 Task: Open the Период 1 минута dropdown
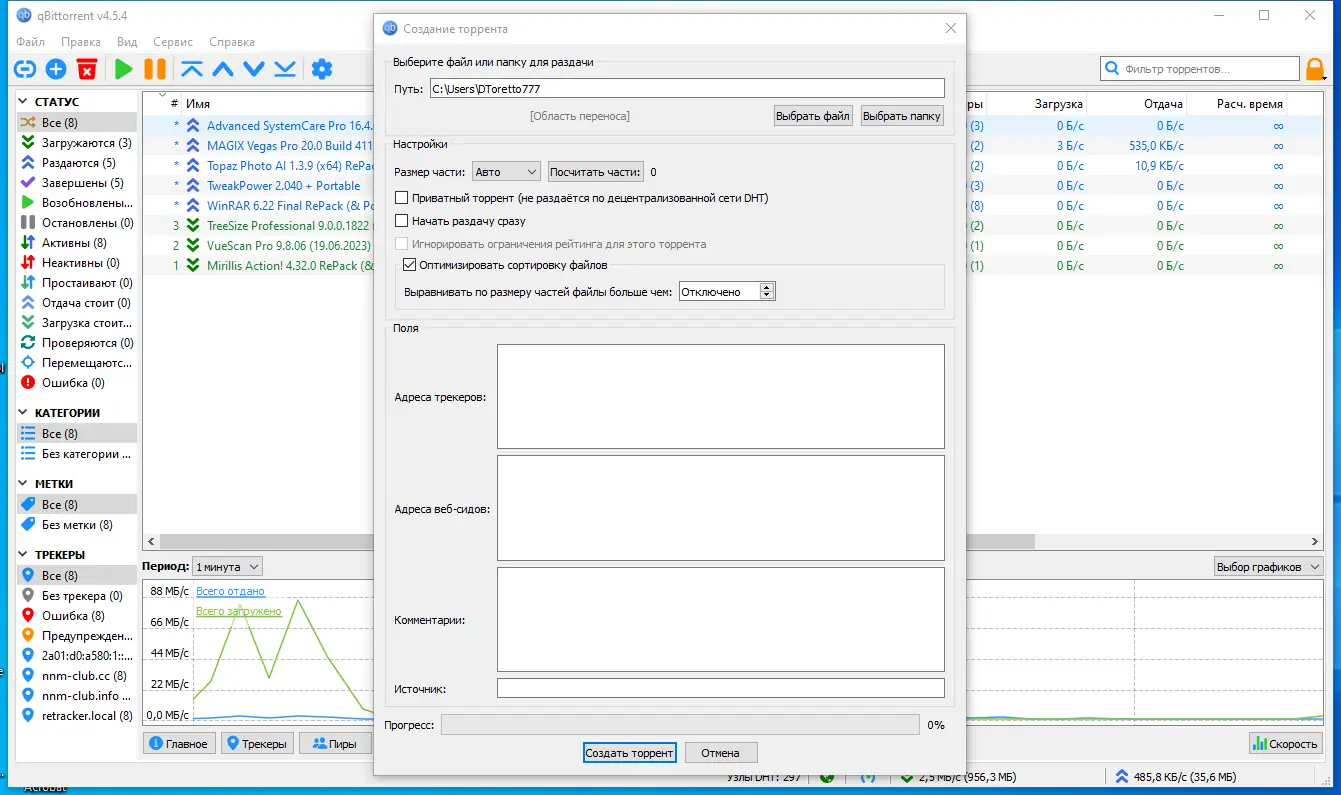pos(228,567)
